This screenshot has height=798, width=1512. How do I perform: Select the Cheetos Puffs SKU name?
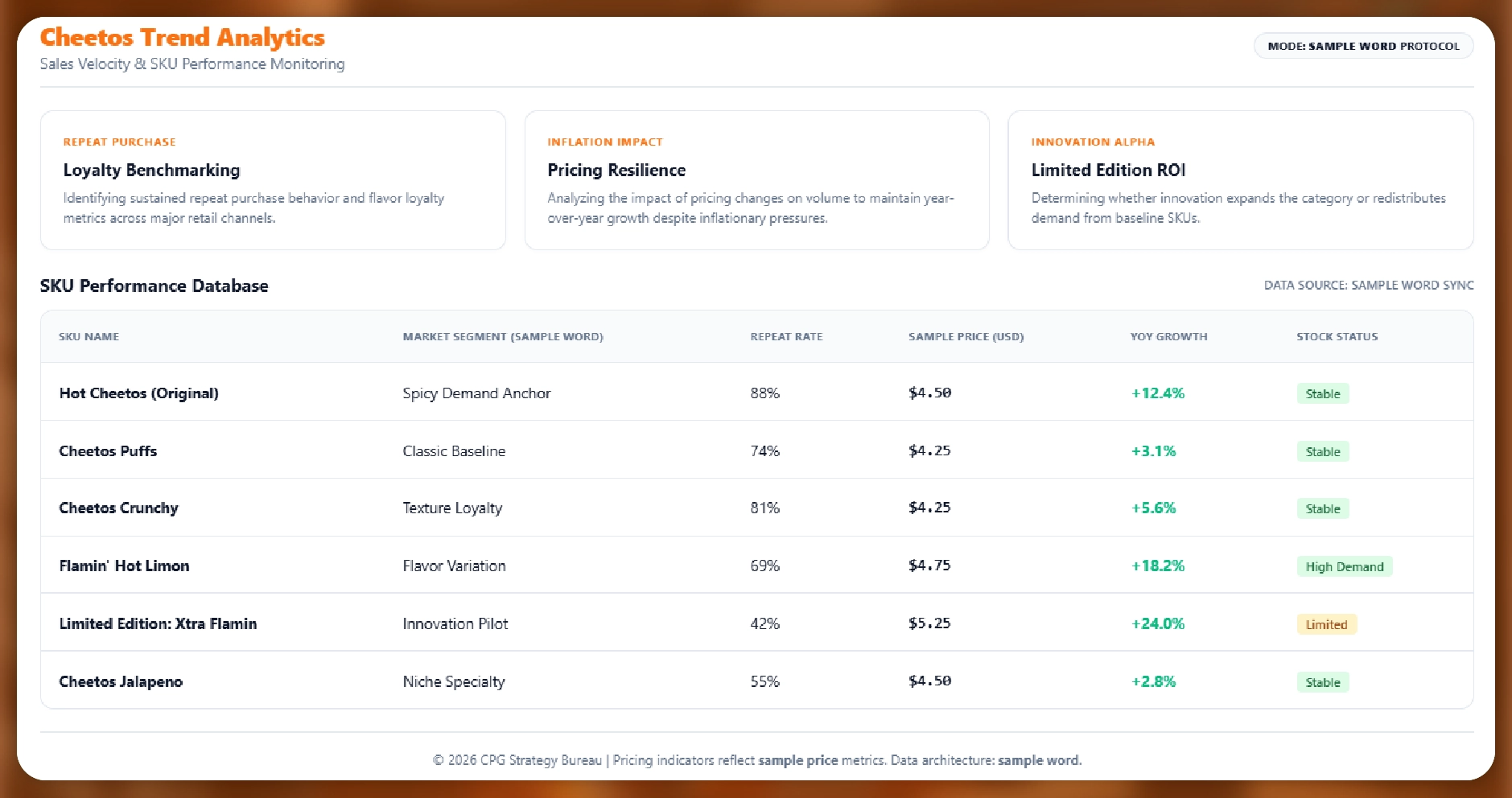[x=108, y=451]
